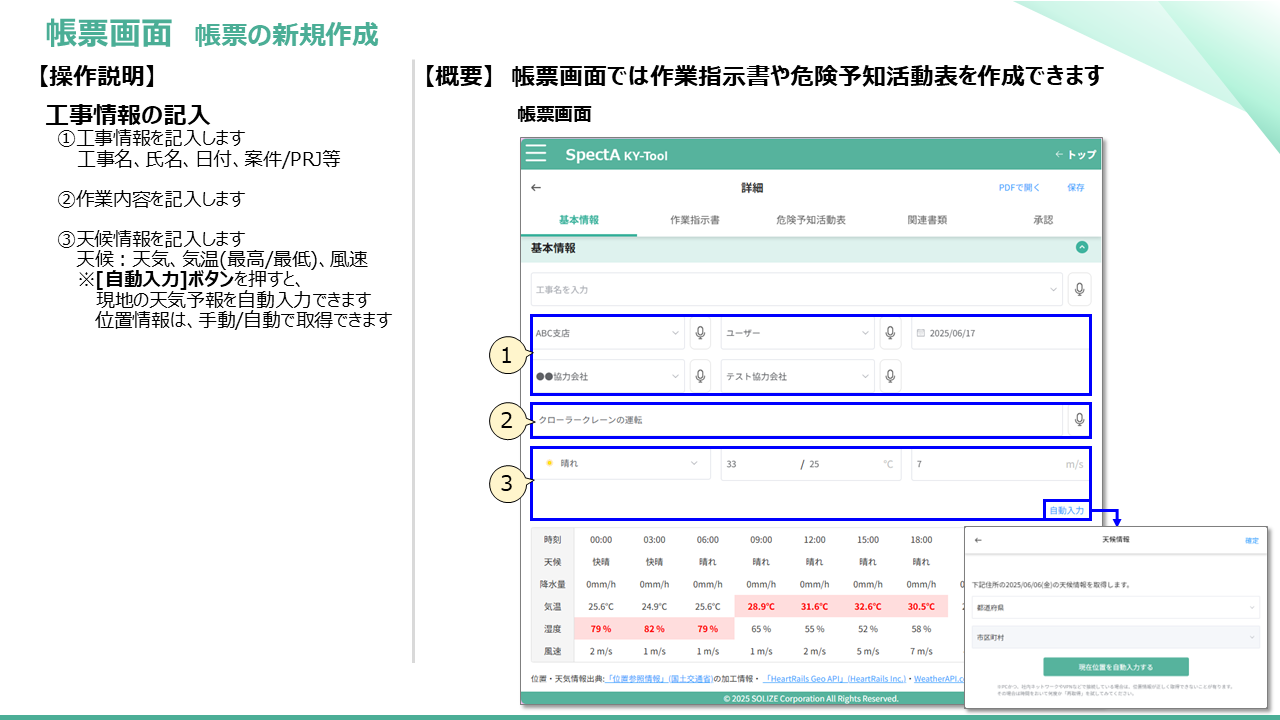This screenshot has height=720, width=1280.
Task: Click back arrow in 天候情報 popup
Action: click(978, 540)
